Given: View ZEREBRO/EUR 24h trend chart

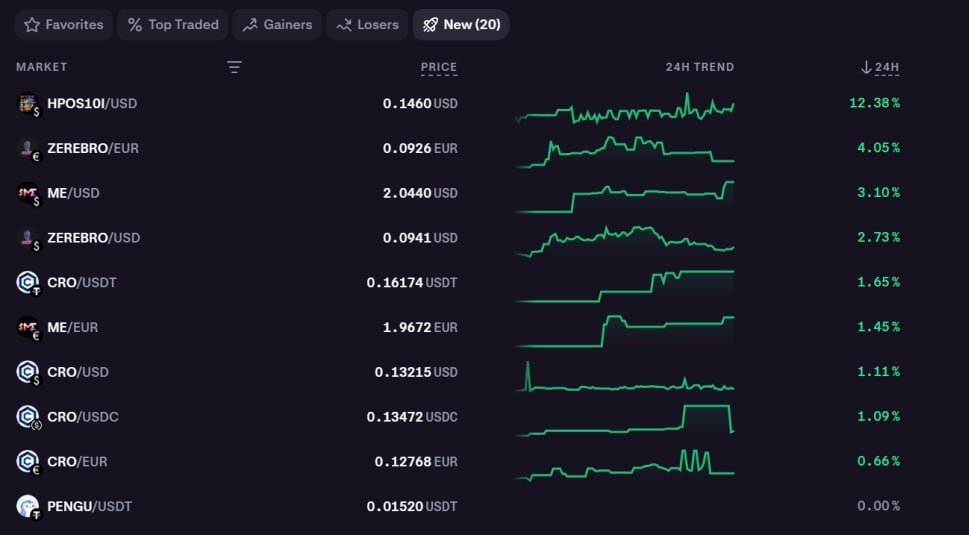Looking at the screenshot, I should click(x=625, y=152).
